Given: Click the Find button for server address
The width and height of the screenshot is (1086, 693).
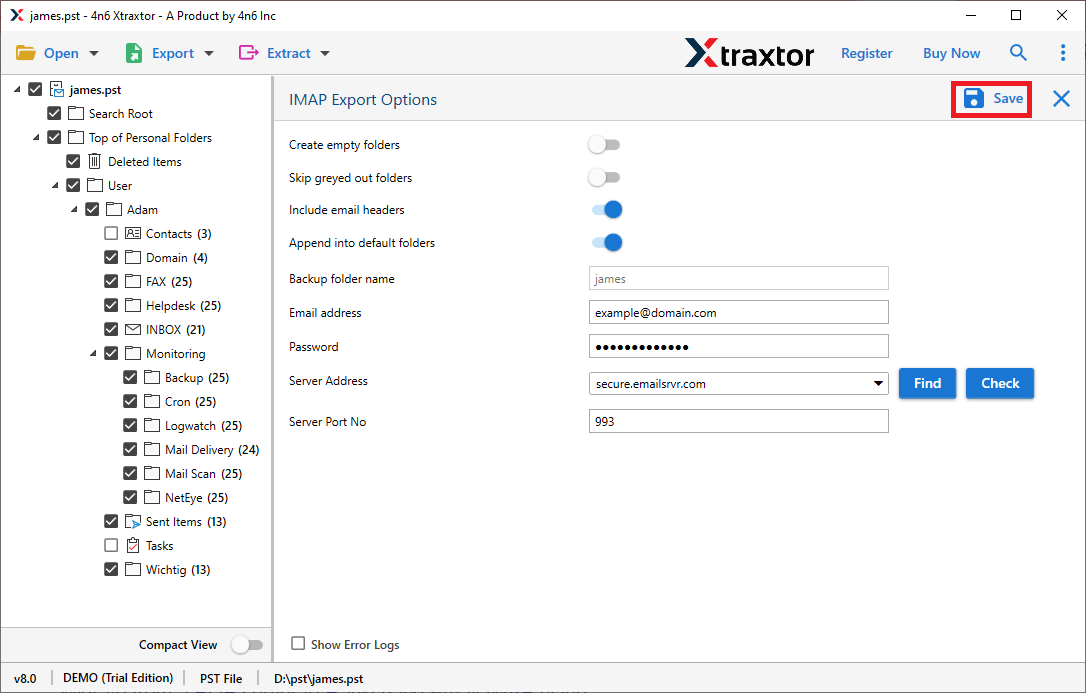Looking at the screenshot, I should (x=927, y=383).
